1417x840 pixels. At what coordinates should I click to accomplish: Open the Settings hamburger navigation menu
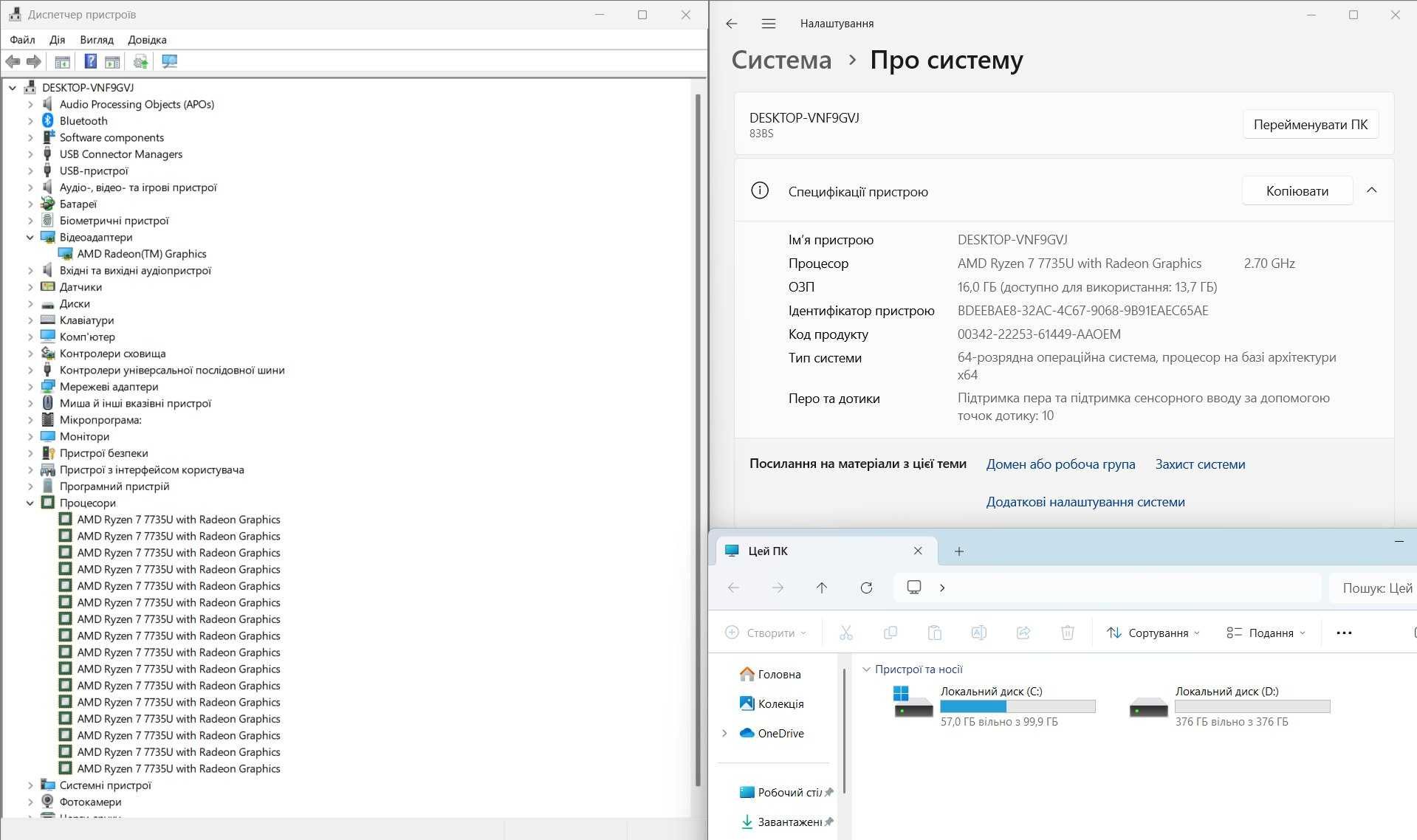pyautogui.click(x=769, y=24)
